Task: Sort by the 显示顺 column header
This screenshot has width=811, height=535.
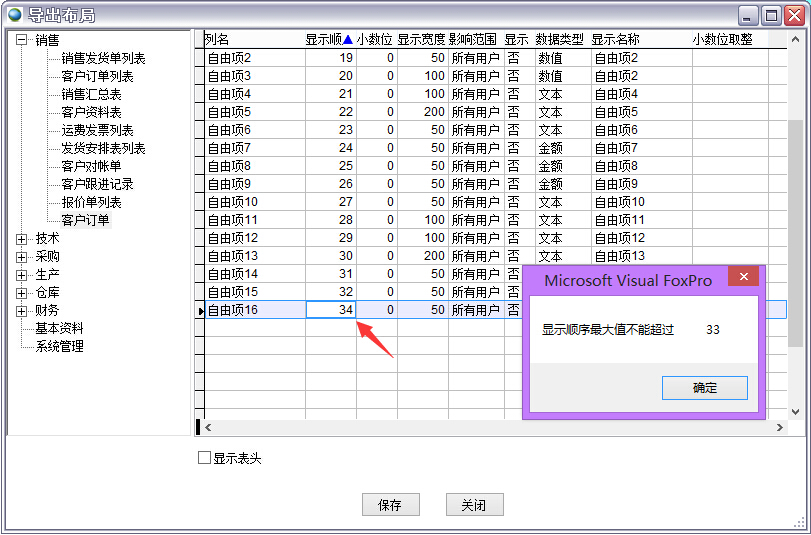Action: coord(329,40)
